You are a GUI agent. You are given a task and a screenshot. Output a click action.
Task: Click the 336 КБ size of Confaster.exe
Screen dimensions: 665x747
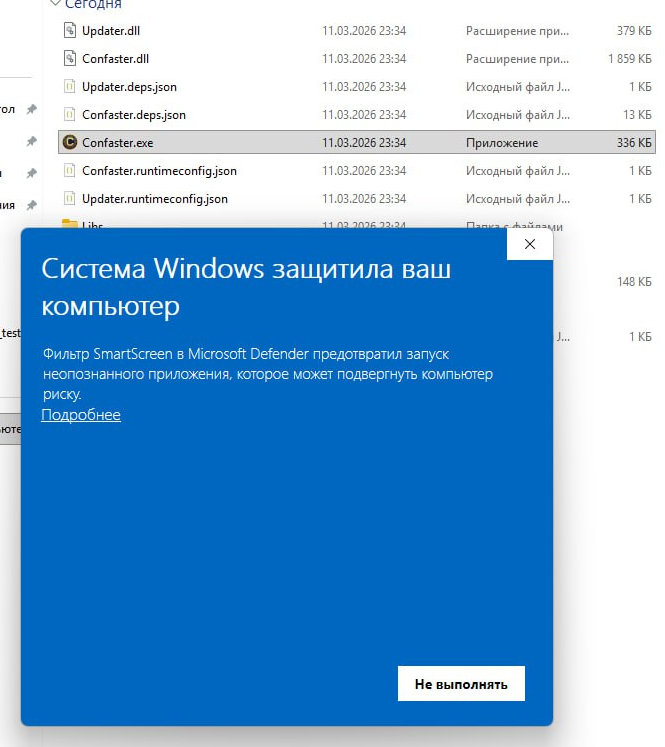(x=634, y=143)
